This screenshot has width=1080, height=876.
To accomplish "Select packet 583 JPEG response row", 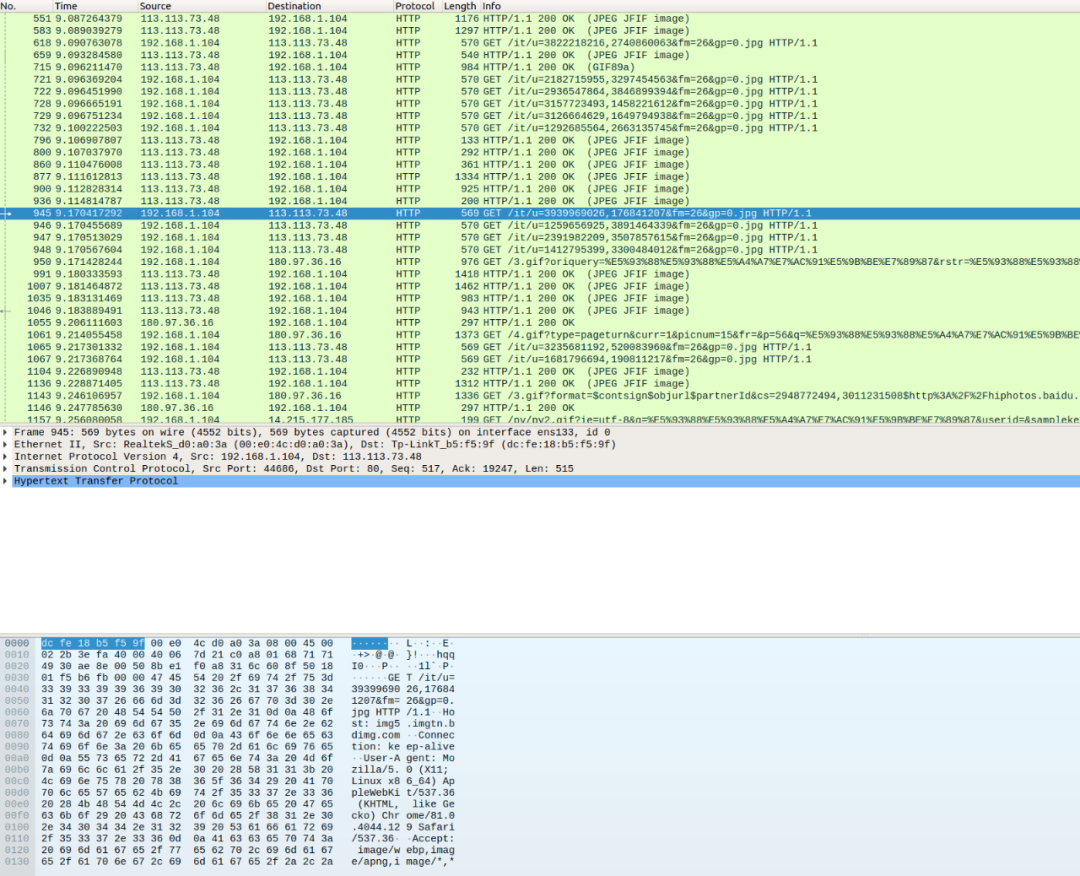I will point(540,31).
